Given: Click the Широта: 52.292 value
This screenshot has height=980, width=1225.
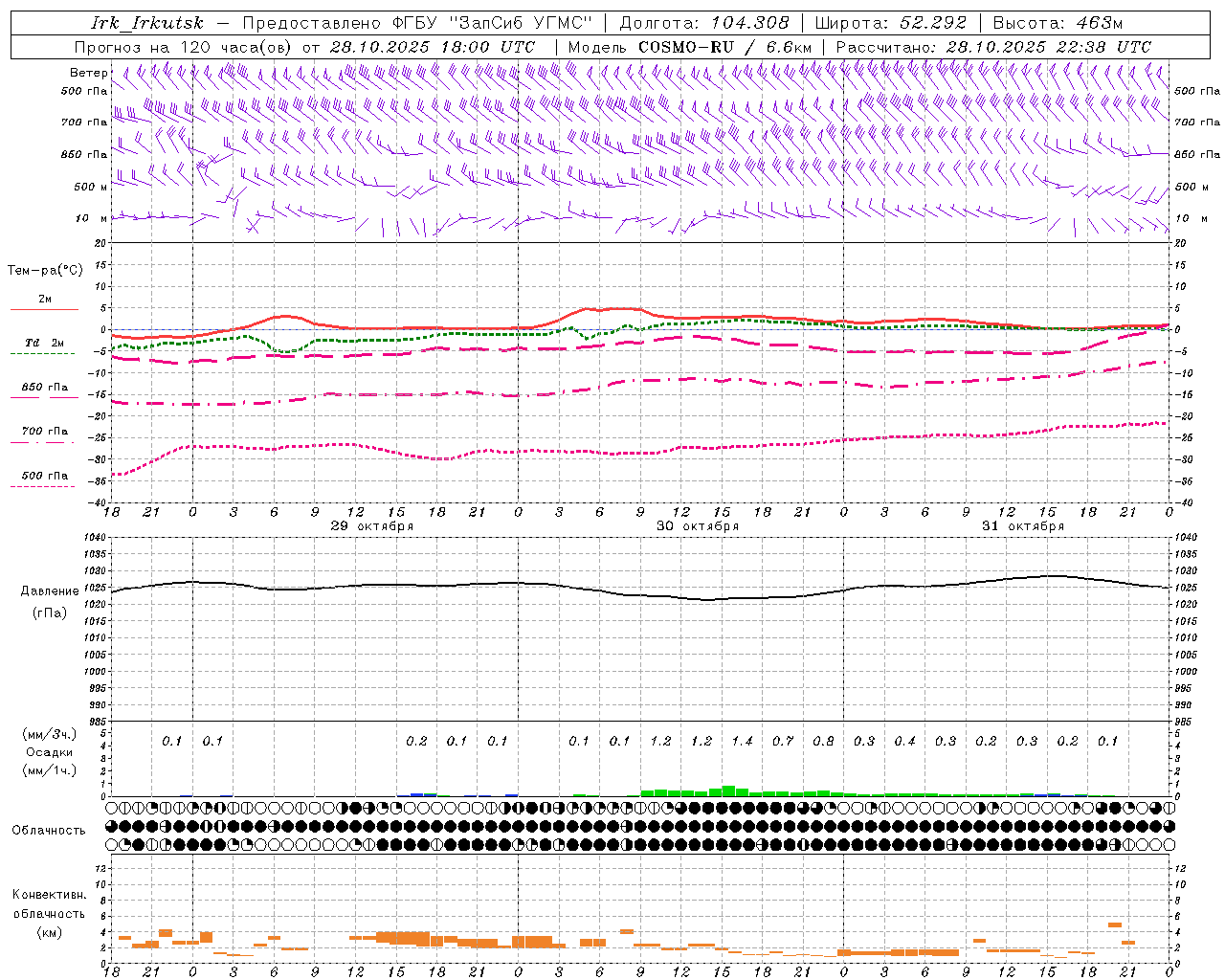Looking at the screenshot, I should pos(891,23).
